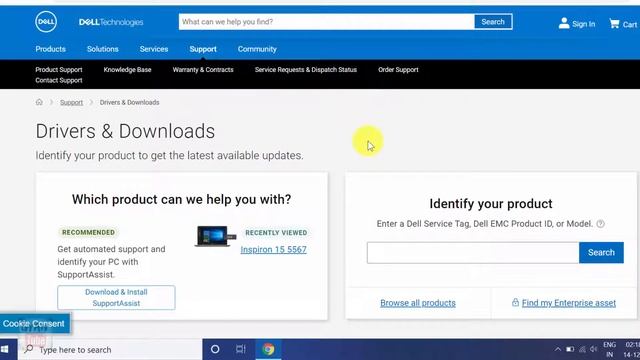640x360 pixels.
Task: Click the Sign In user icon
Action: click(x=564, y=23)
